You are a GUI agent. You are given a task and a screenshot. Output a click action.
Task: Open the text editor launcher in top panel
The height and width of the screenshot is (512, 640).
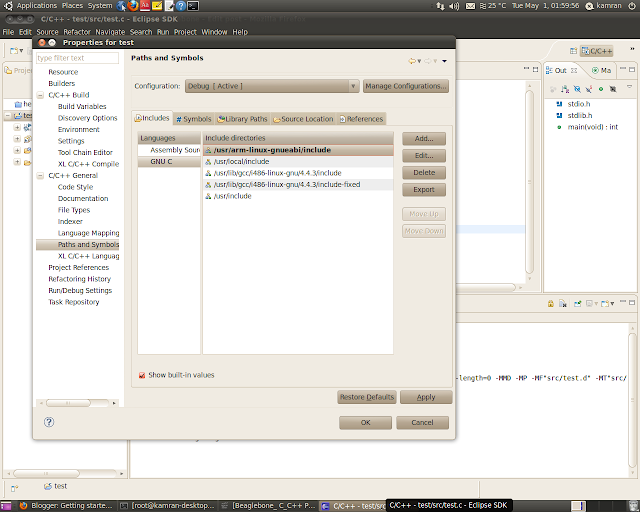pos(169,6)
